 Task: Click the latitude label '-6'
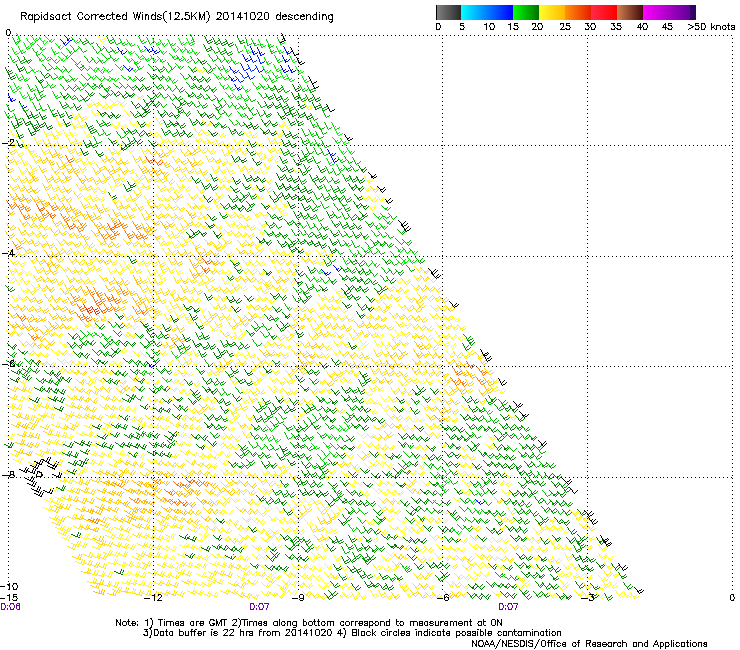tap(9, 363)
